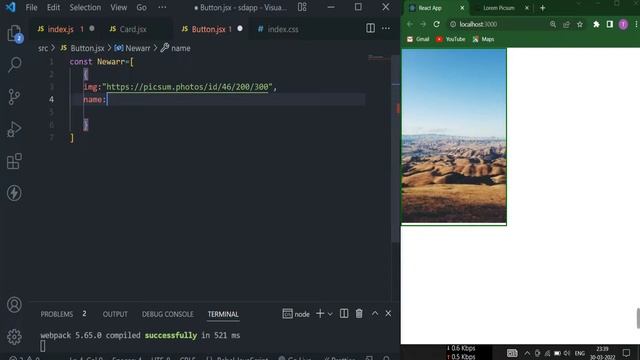The height and width of the screenshot is (360, 640).
Task: Go back in Chrome
Action: [410, 24]
